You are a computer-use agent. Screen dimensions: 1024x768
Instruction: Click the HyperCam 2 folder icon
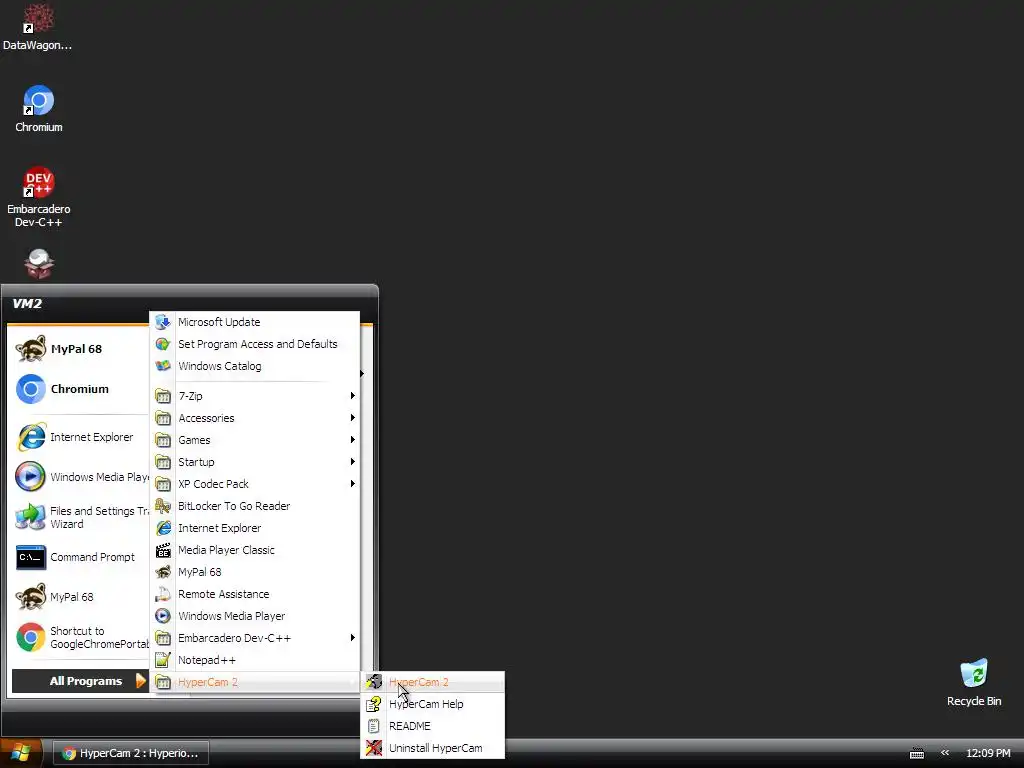163,682
